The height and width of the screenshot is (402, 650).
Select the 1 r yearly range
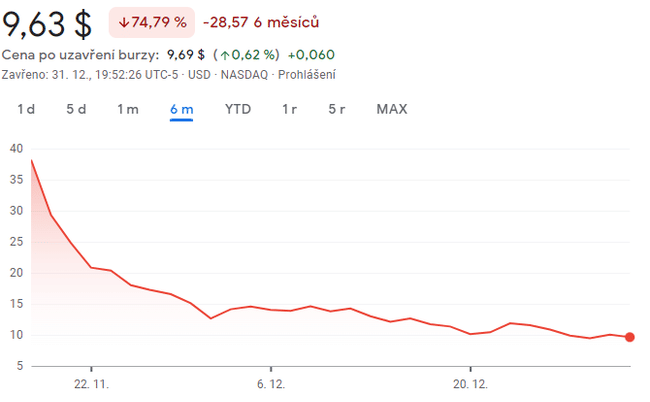pyautogui.click(x=289, y=109)
